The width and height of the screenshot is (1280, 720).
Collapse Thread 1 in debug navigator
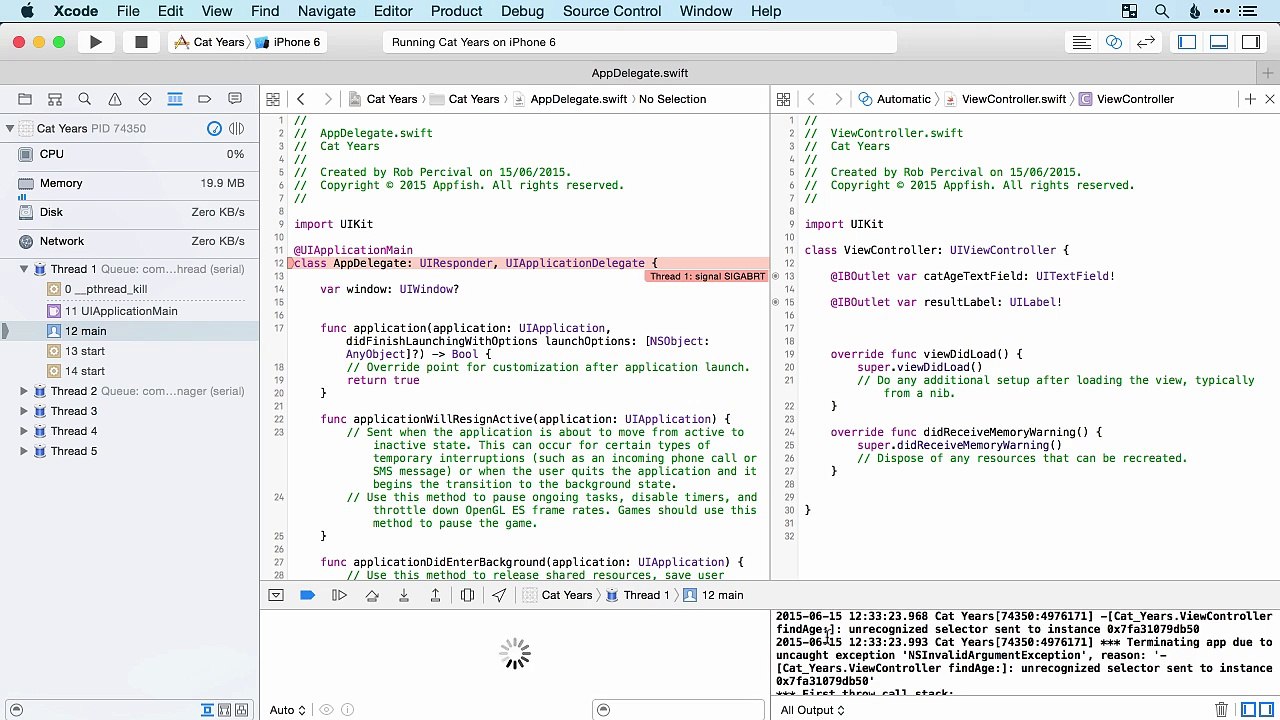click(24, 269)
